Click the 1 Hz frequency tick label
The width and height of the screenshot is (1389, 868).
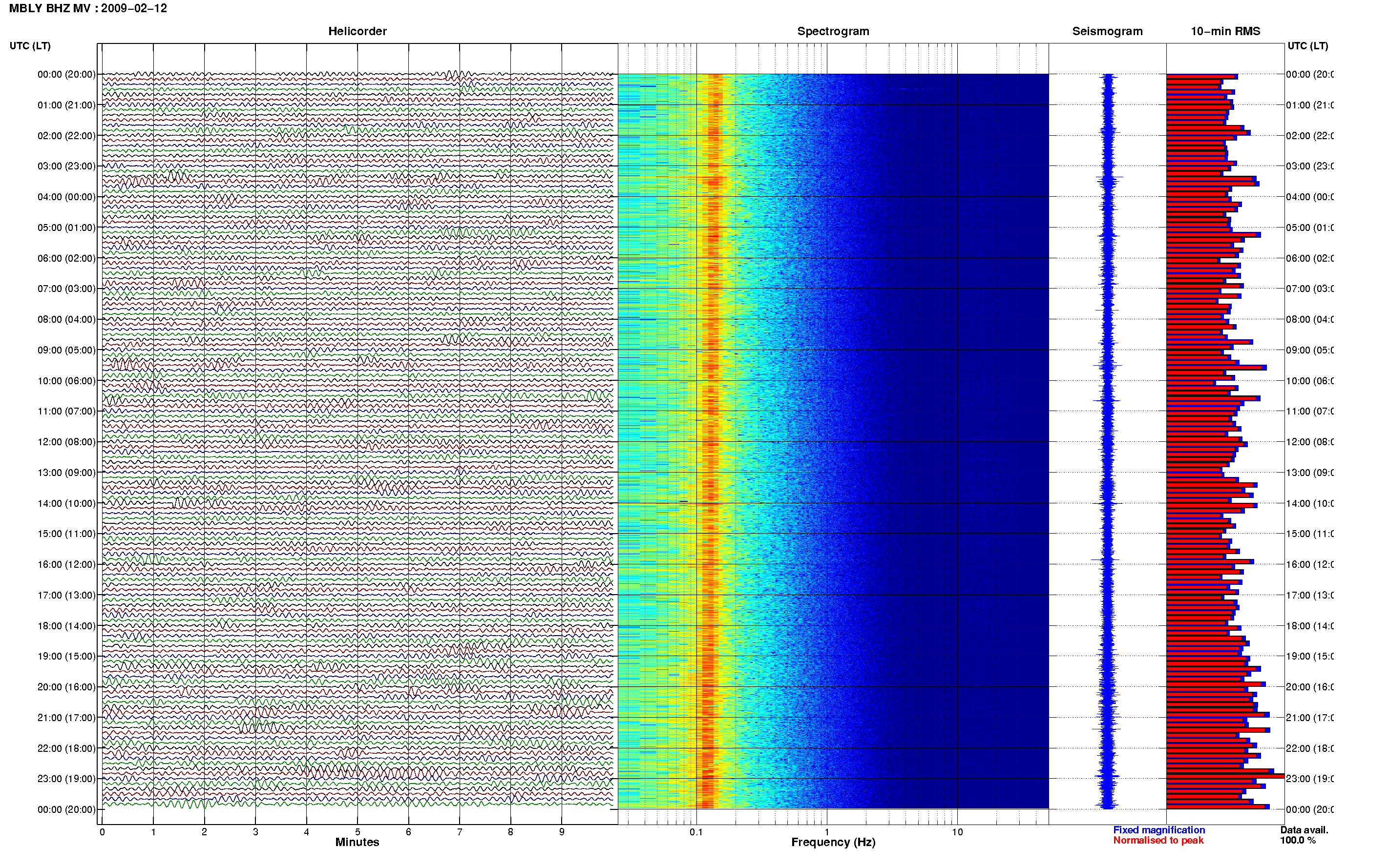pos(827,832)
